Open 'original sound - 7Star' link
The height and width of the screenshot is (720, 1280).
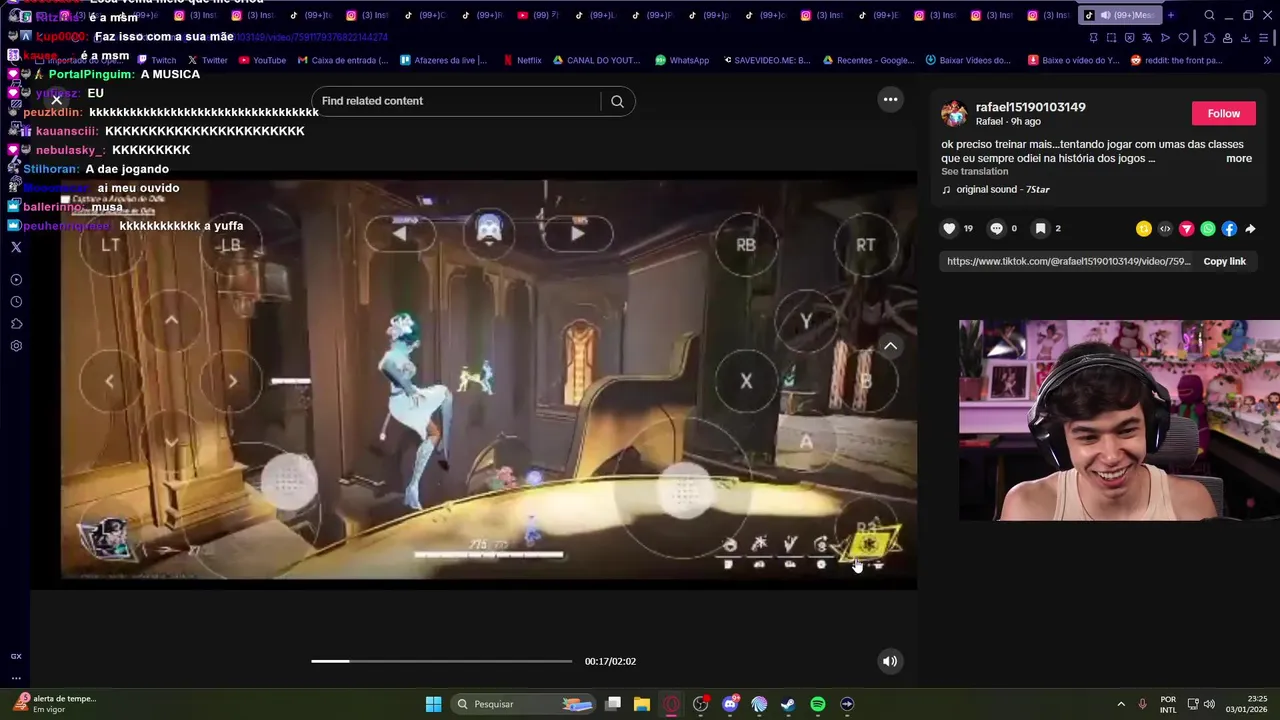coord(1003,190)
